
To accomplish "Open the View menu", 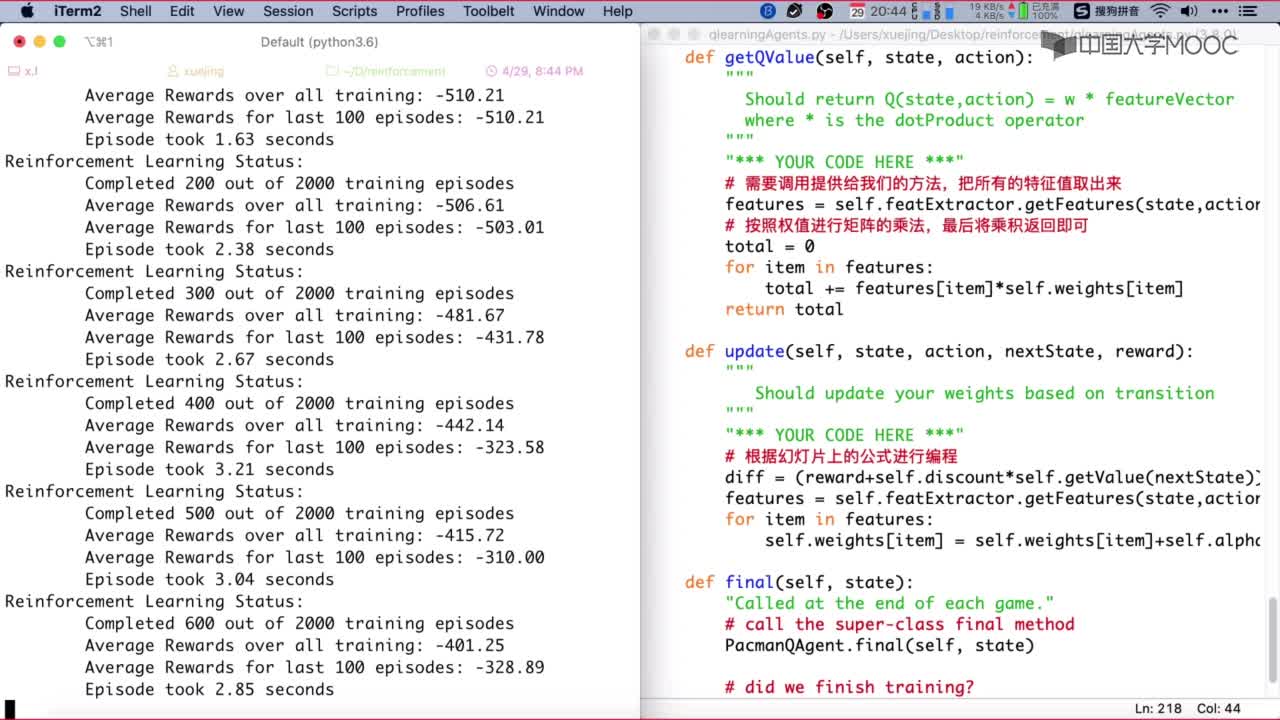I will [x=229, y=11].
